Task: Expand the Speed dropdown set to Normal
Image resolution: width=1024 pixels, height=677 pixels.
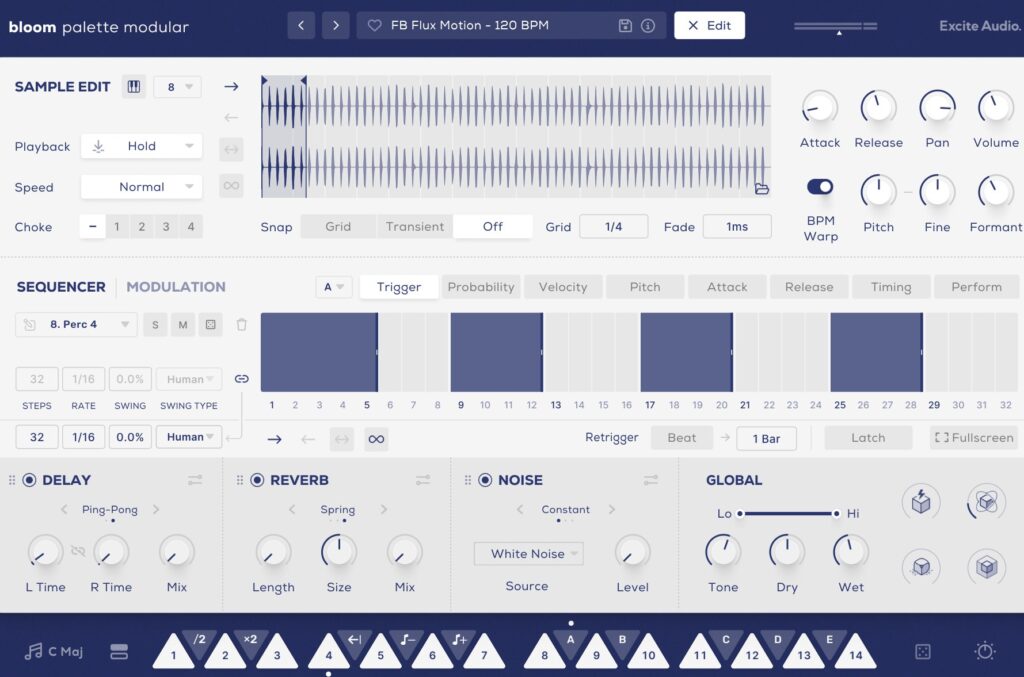Action: click(141, 187)
